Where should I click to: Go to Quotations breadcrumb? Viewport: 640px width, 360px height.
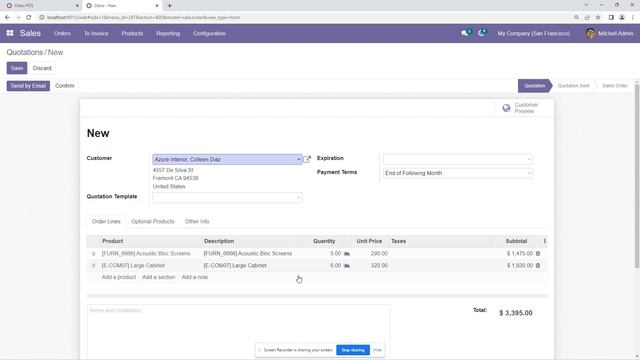(x=24, y=52)
